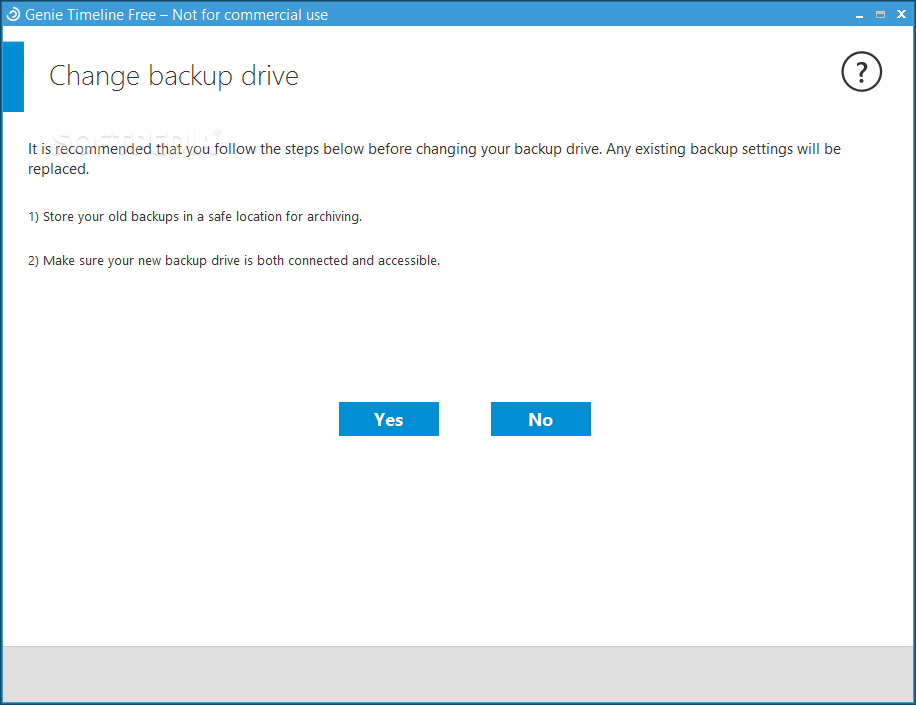Minimize the Genie Timeline window
Image resolution: width=916 pixels, height=705 pixels.
(x=859, y=15)
